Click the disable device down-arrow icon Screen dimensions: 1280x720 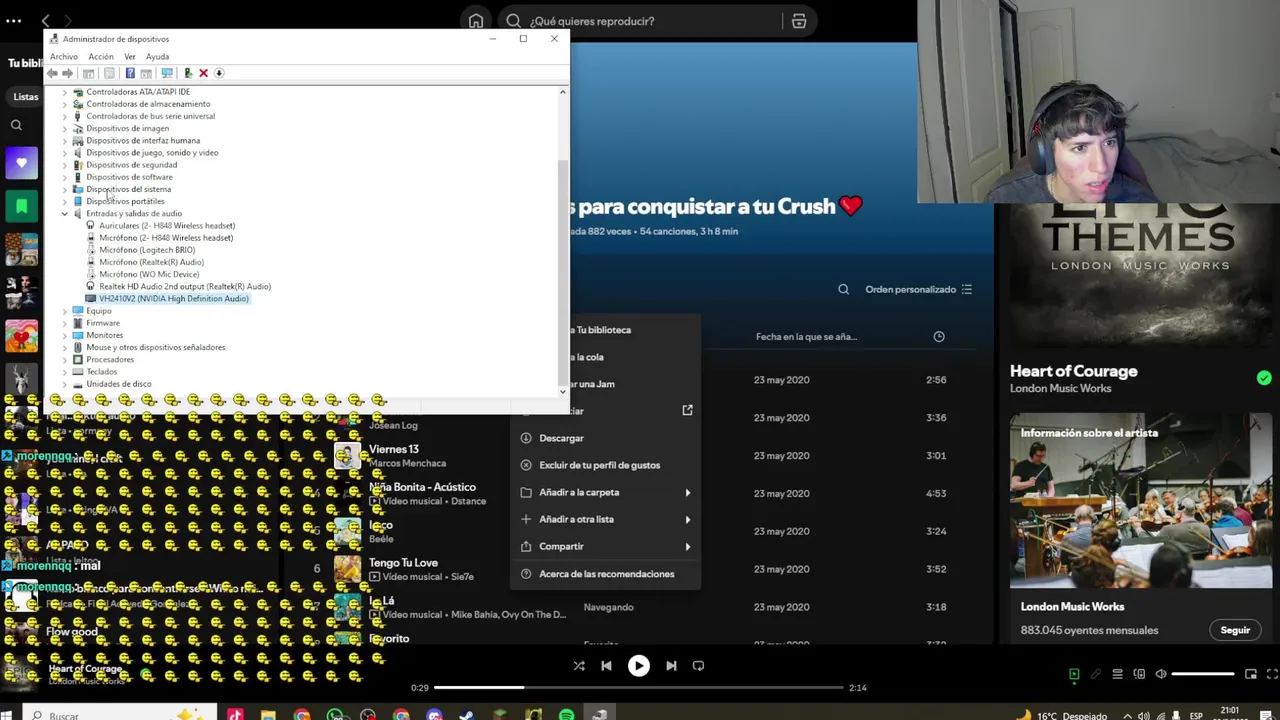(219, 73)
